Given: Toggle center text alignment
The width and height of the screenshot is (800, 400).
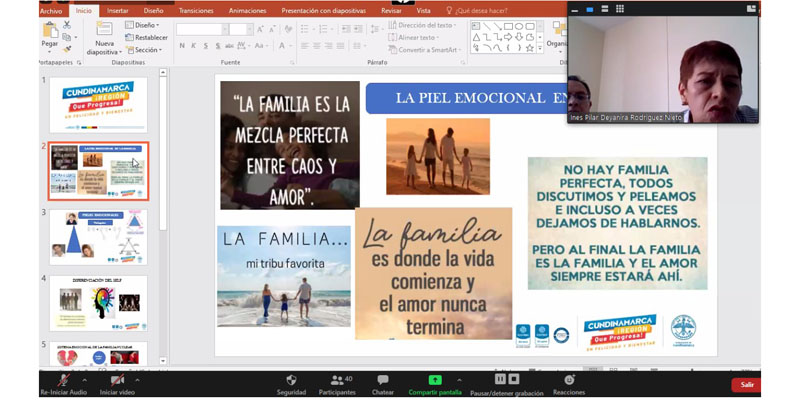Looking at the screenshot, I should [317, 46].
